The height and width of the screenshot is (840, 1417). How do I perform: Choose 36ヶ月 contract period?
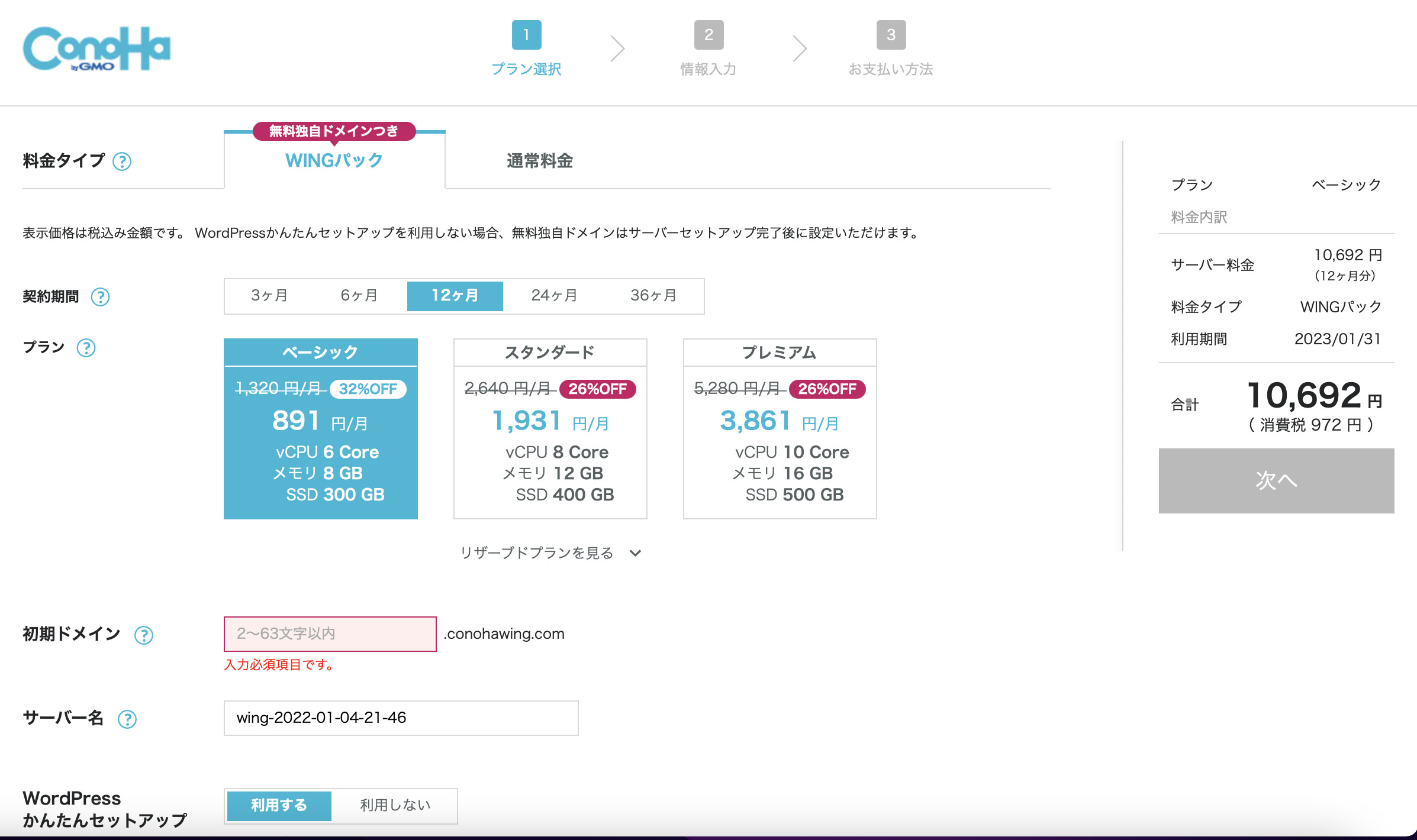pos(653,296)
